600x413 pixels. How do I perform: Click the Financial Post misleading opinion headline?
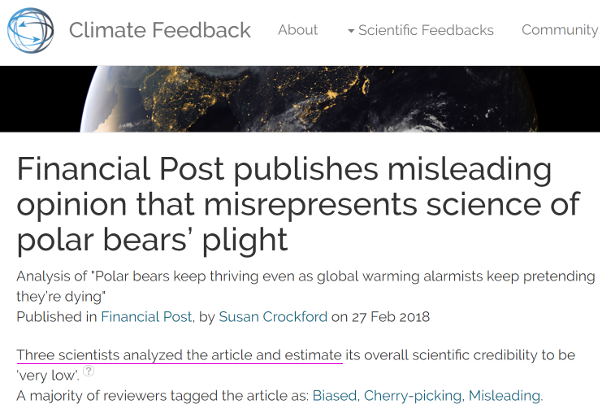298,204
